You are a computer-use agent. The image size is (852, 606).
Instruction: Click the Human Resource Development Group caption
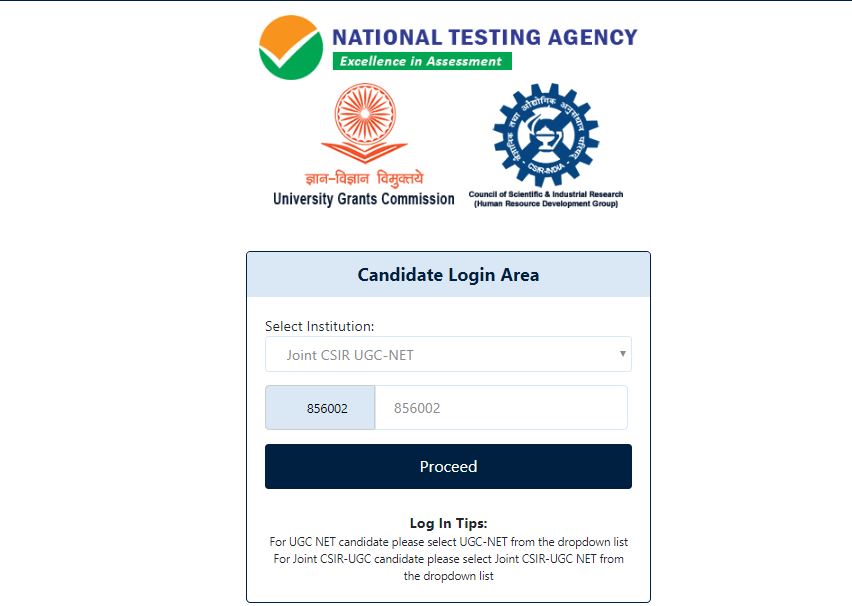pyautogui.click(x=545, y=204)
